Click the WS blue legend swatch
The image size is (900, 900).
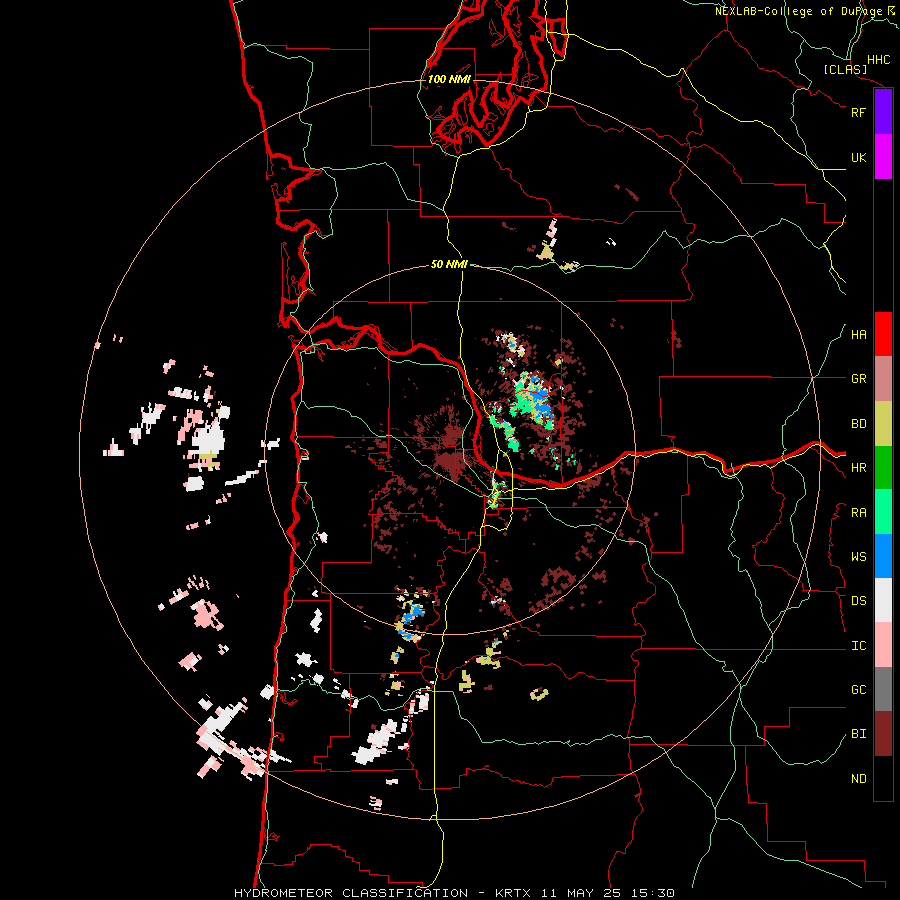pos(883,556)
